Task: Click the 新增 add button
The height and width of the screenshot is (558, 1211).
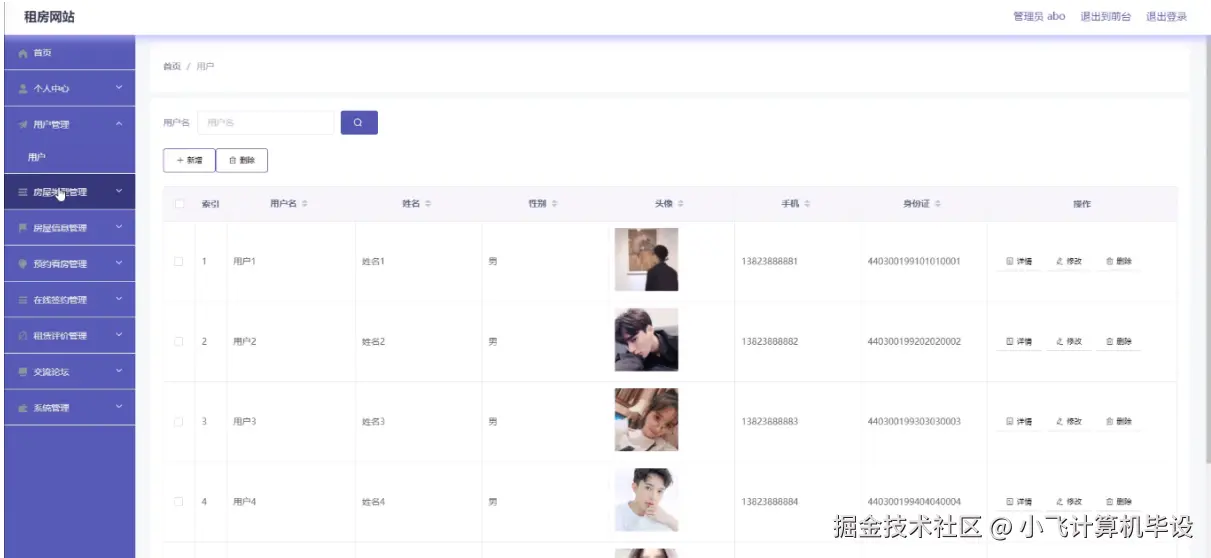Action: tap(189, 160)
